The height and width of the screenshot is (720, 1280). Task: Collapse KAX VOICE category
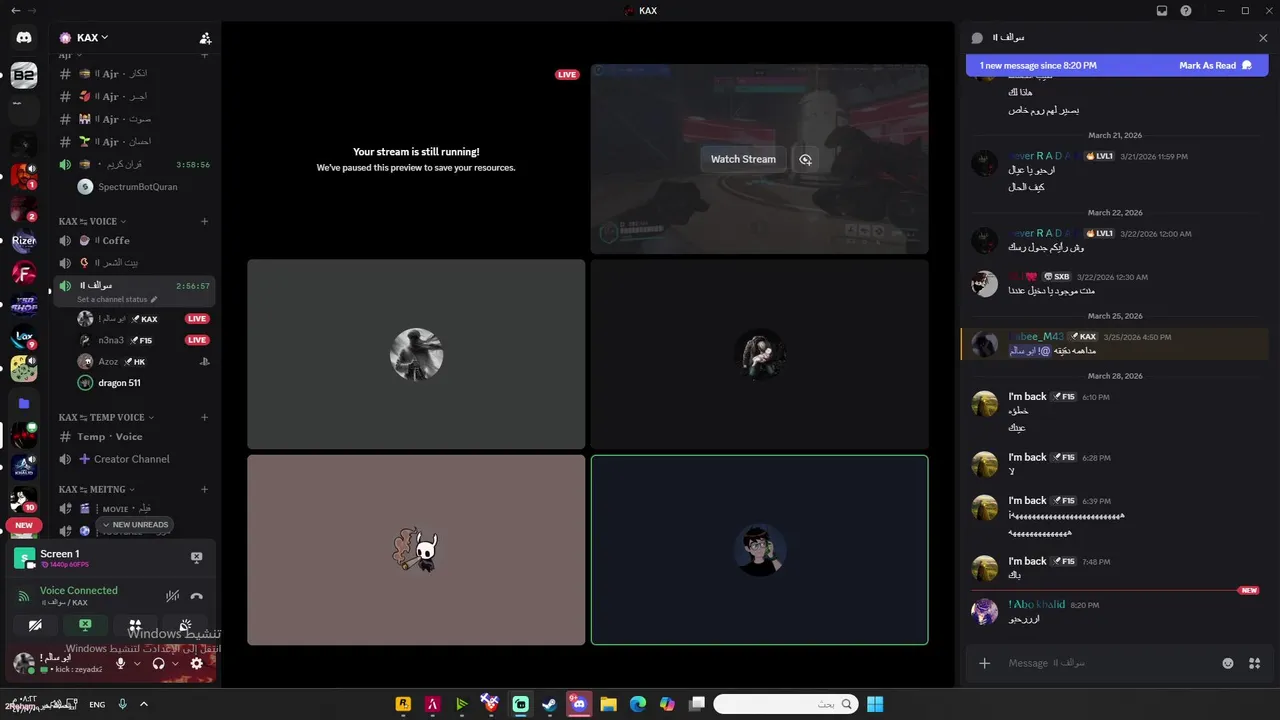(92, 221)
